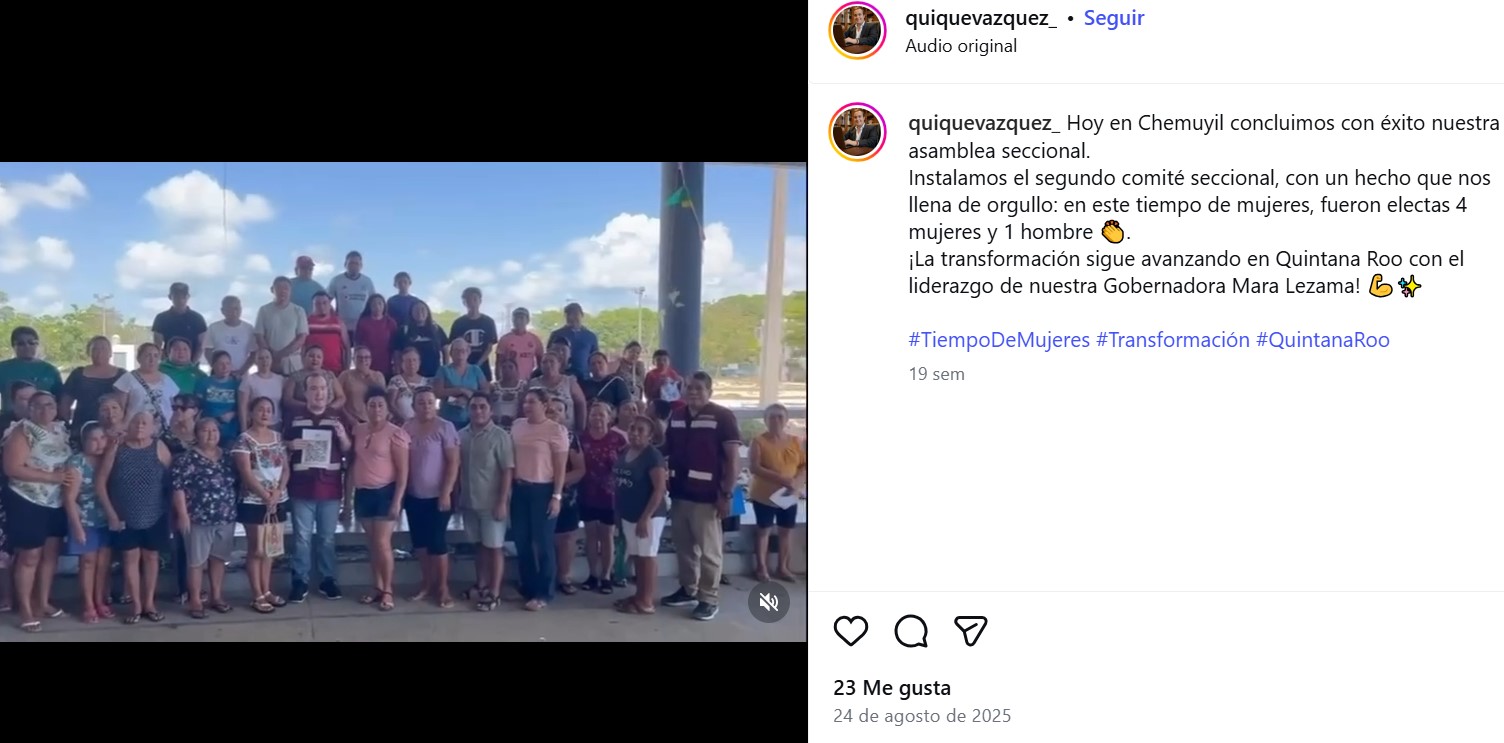
Task: Open the 19 sem timestamp
Action: click(936, 374)
